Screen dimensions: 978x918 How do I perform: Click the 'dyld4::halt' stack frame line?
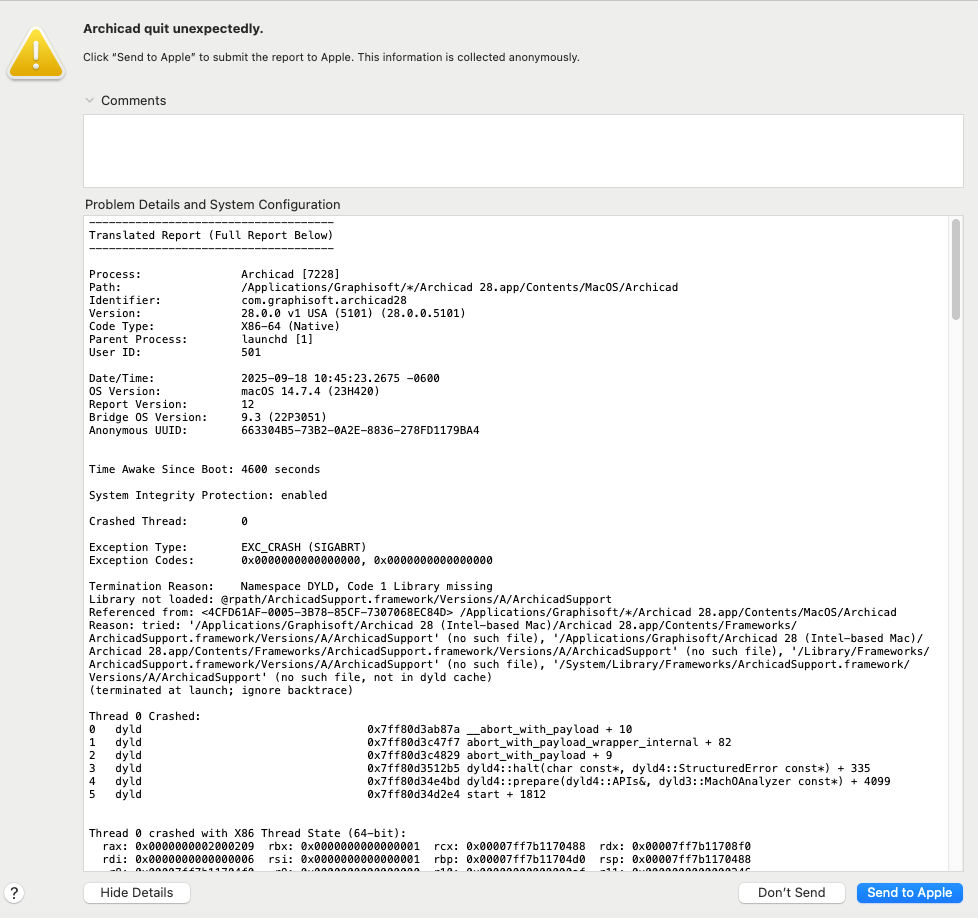coord(480,769)
